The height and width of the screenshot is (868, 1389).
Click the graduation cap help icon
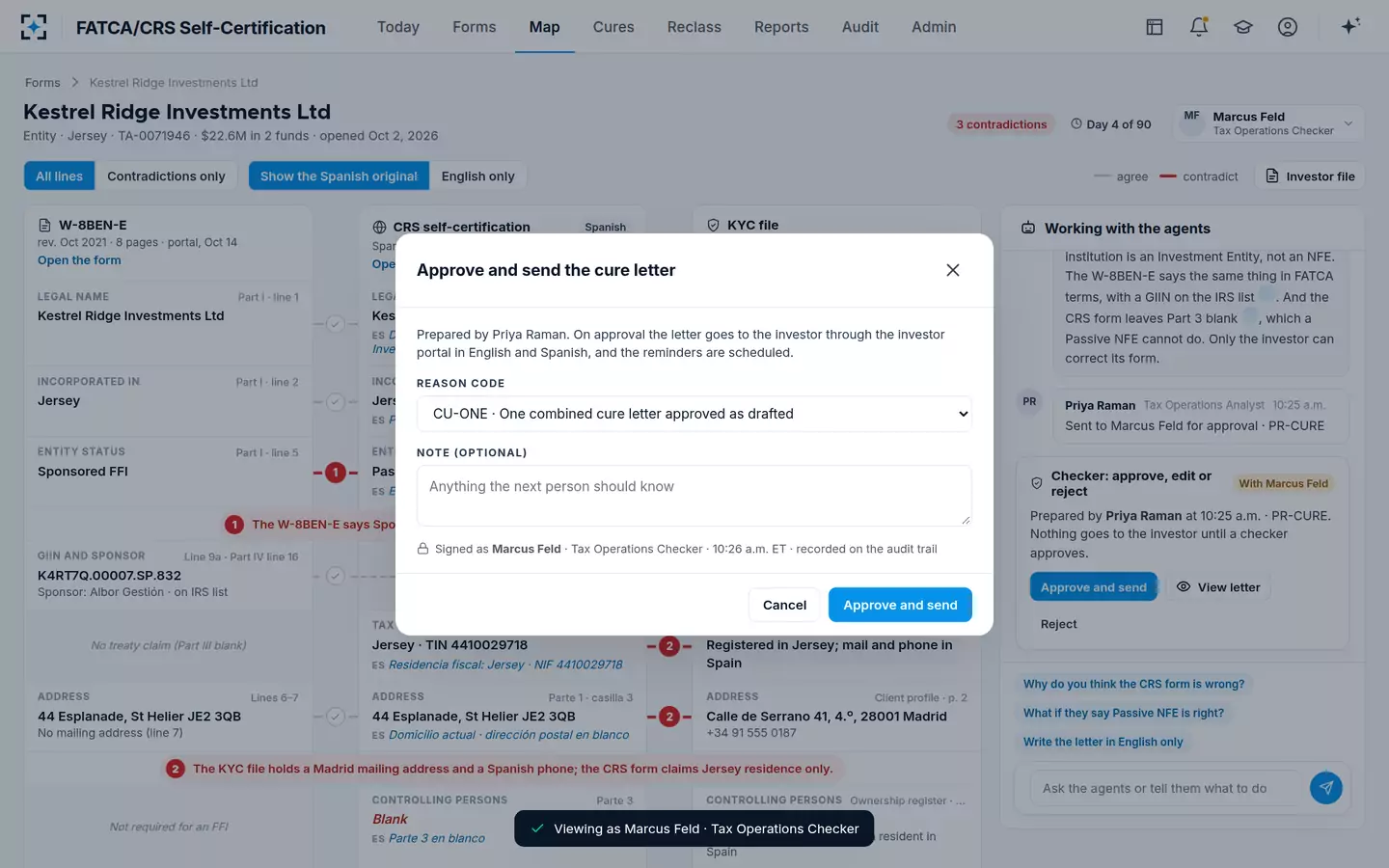coord(1243,27)
